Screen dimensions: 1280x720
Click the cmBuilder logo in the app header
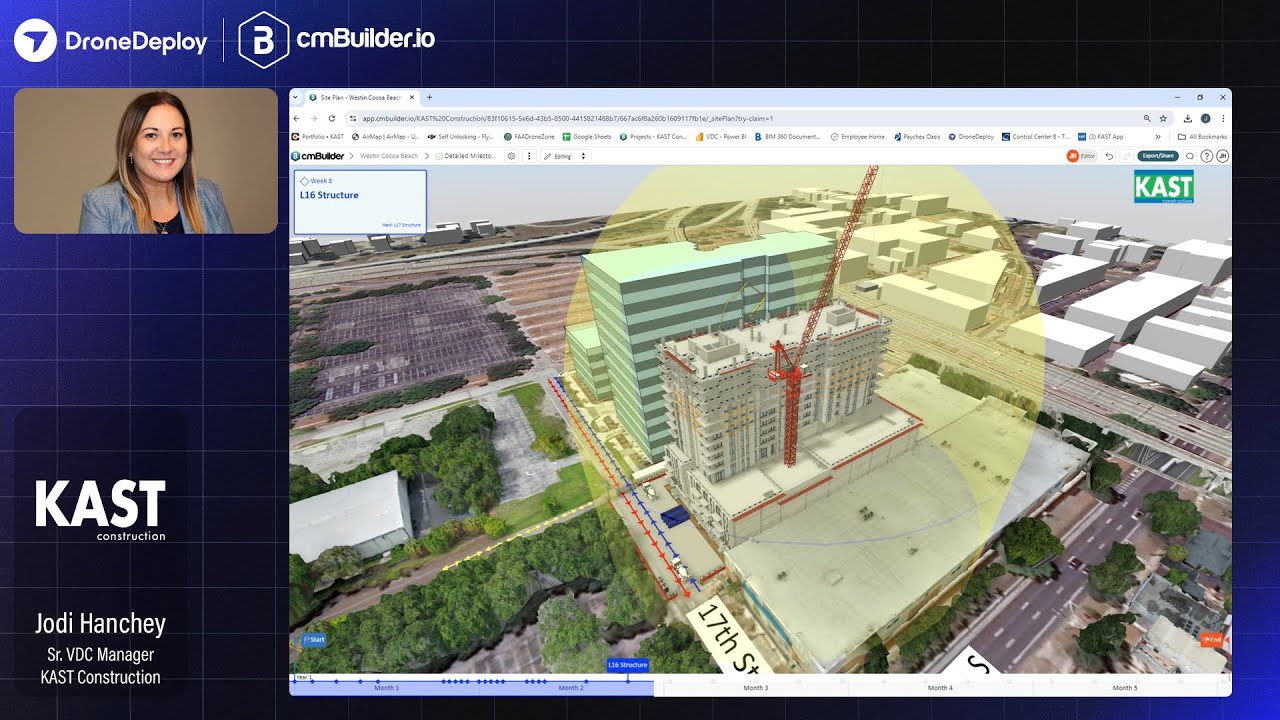(318, 156)
